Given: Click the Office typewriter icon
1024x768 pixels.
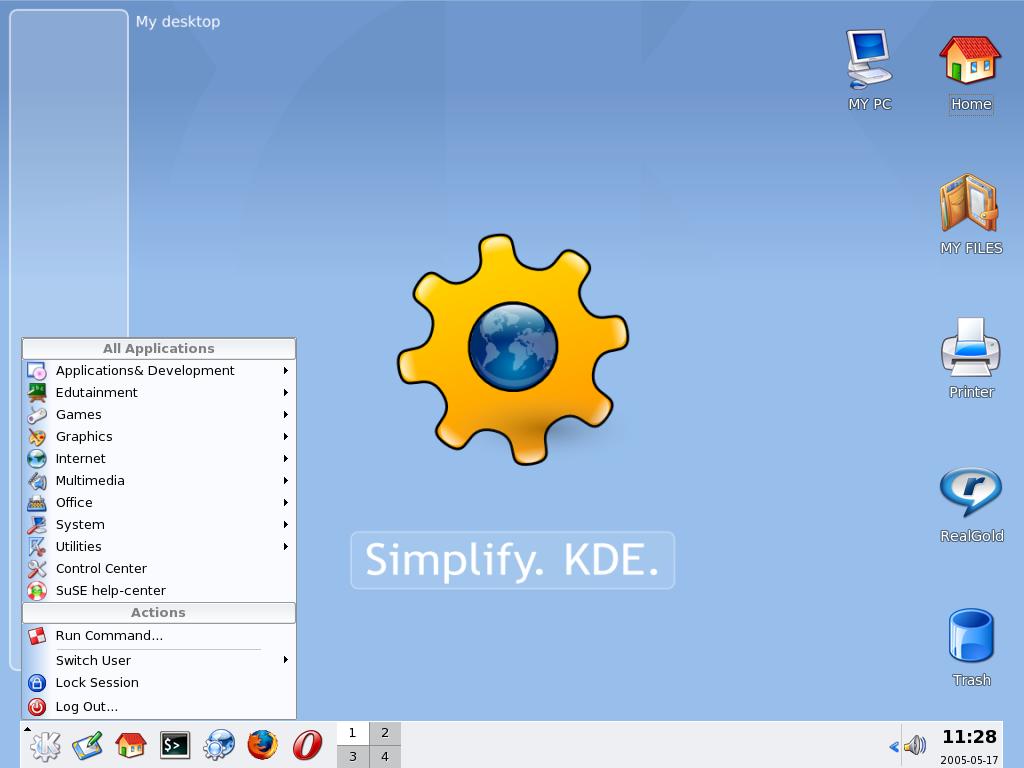Looking at the screenshot, I should click(x=37, y=503).
